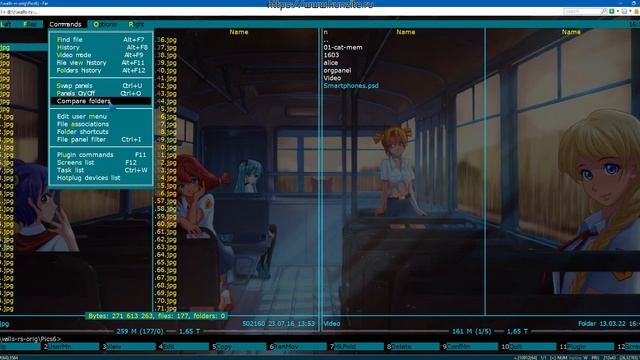This screenshot has height=360, width=640.
Task: Click the right panel 161 M (1/5) status
Action: click(472, 331)
